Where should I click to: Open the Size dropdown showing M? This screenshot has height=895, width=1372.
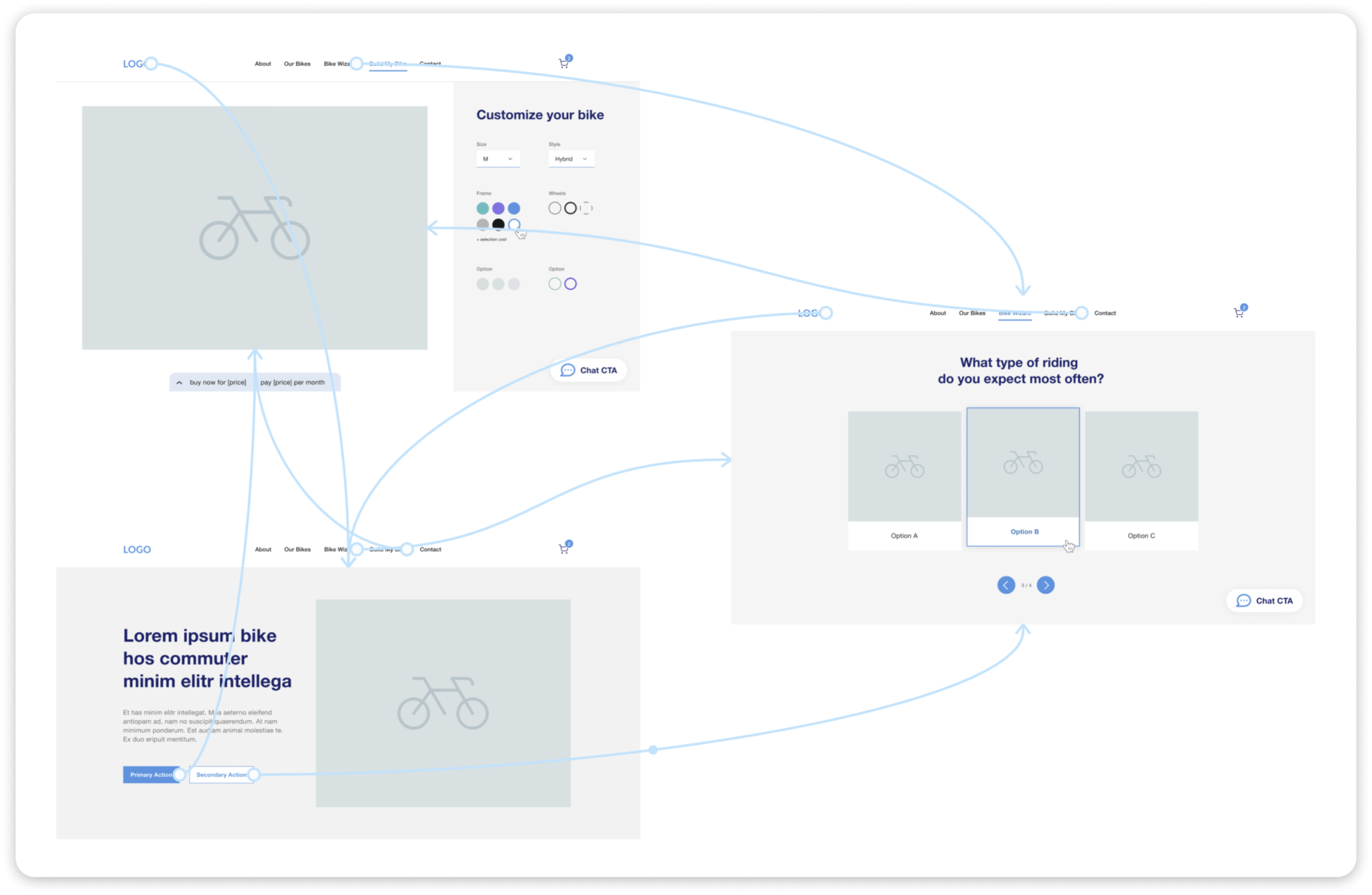(498, 159)
